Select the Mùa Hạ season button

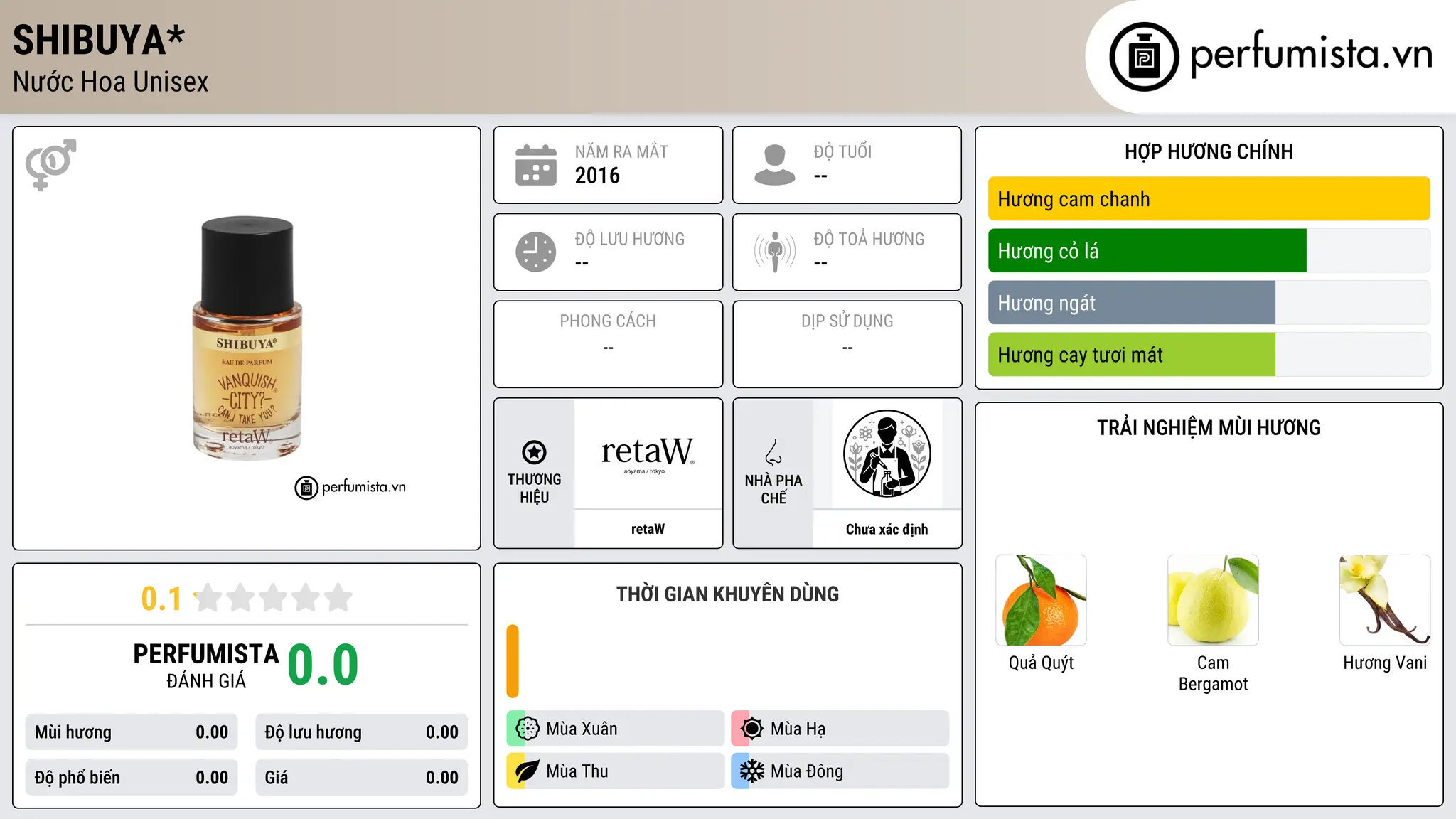[840, 729]
